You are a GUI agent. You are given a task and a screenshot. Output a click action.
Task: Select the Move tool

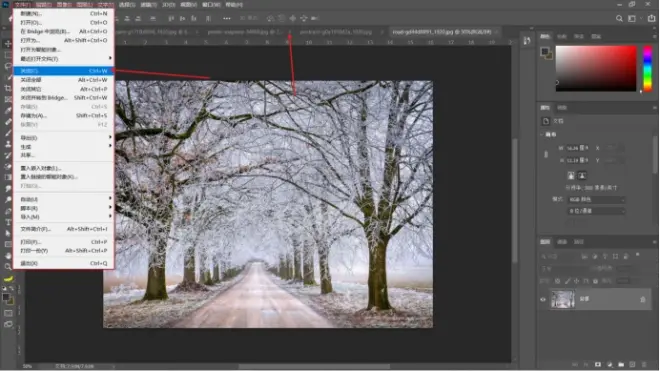click(x=8, y=44)
